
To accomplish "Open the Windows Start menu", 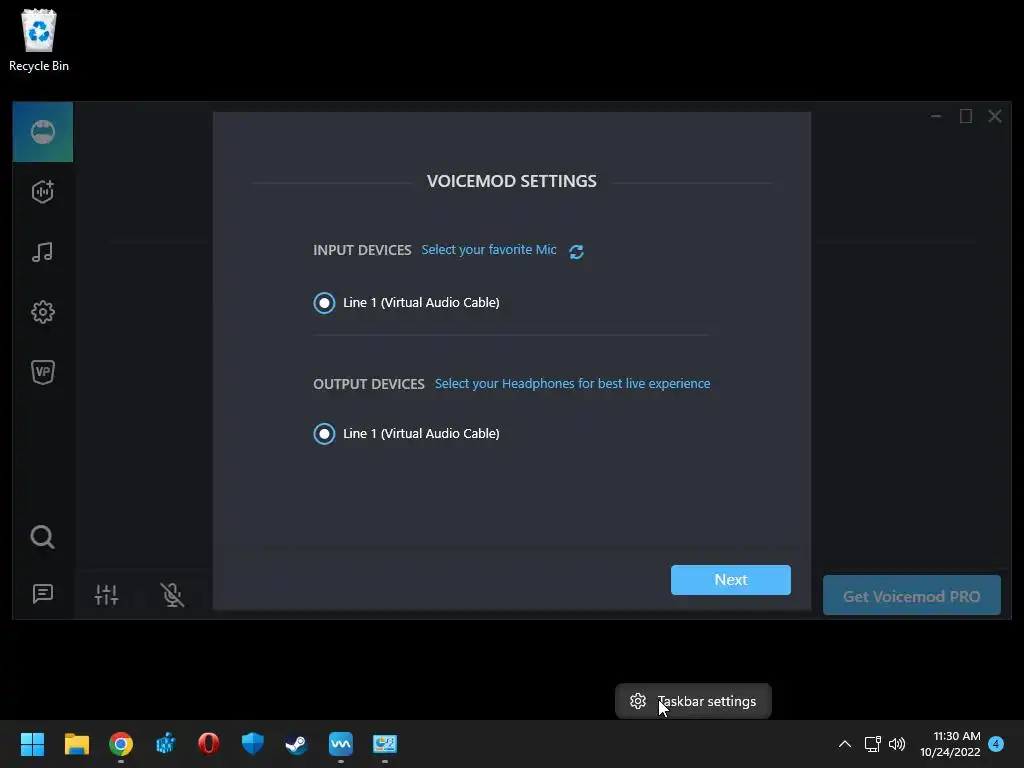I will click(33, 744).
